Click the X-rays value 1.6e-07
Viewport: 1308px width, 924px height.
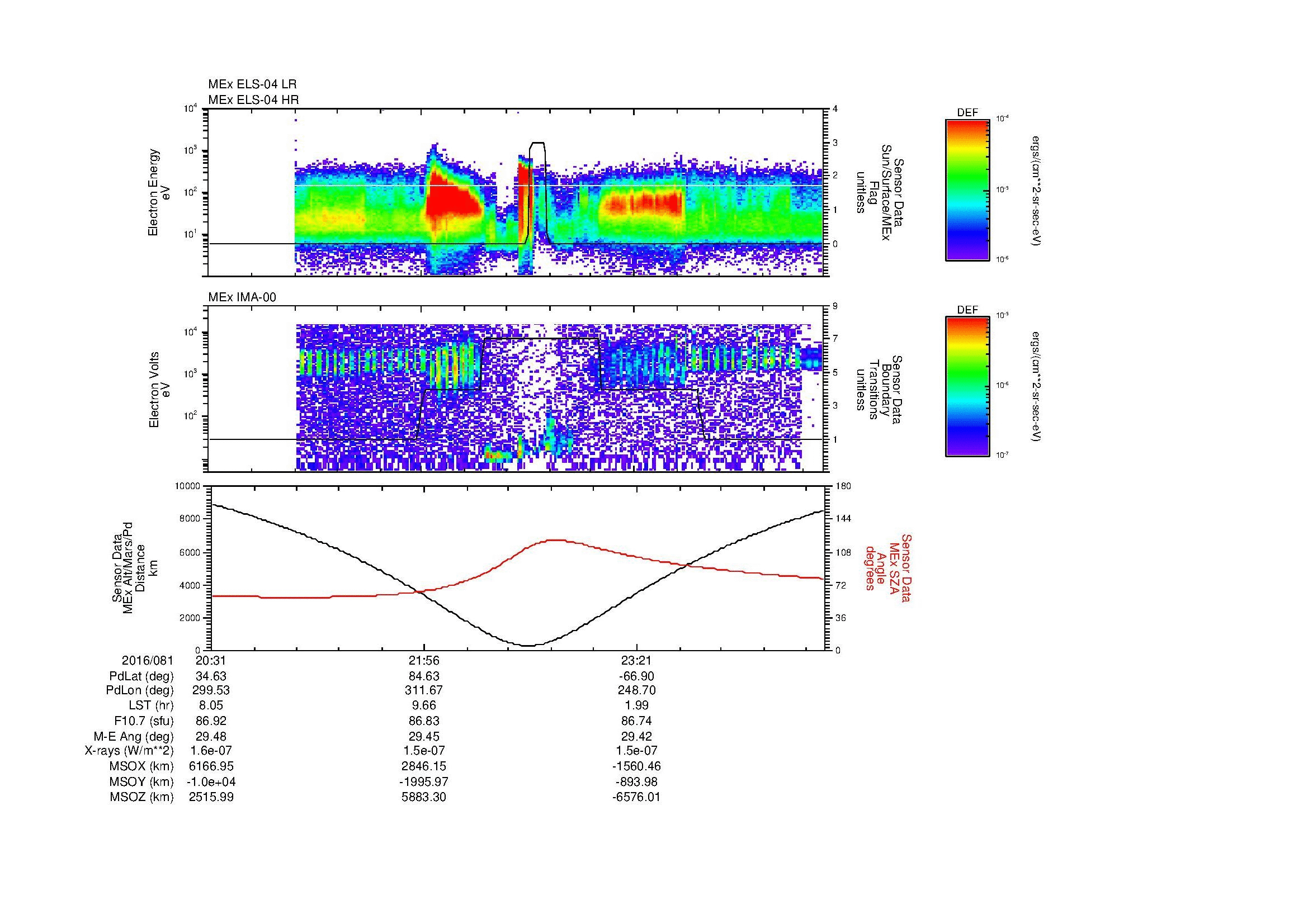211,751
